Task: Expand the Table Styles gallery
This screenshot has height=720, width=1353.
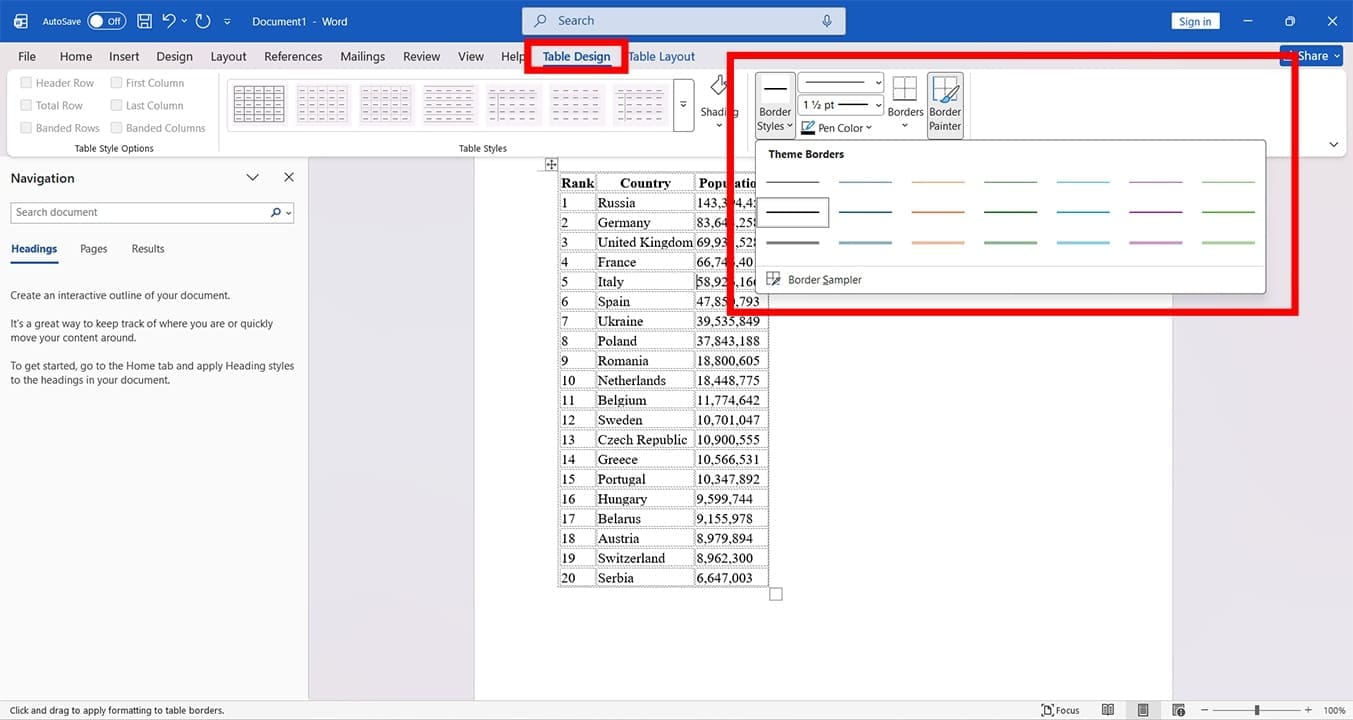Action: tap(684, 105)
